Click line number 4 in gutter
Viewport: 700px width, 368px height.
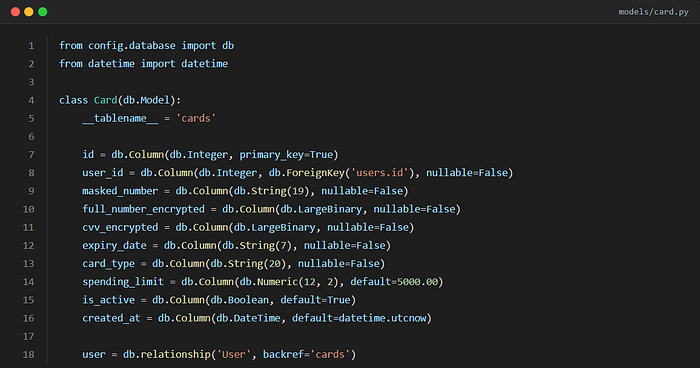click(31, 100)
